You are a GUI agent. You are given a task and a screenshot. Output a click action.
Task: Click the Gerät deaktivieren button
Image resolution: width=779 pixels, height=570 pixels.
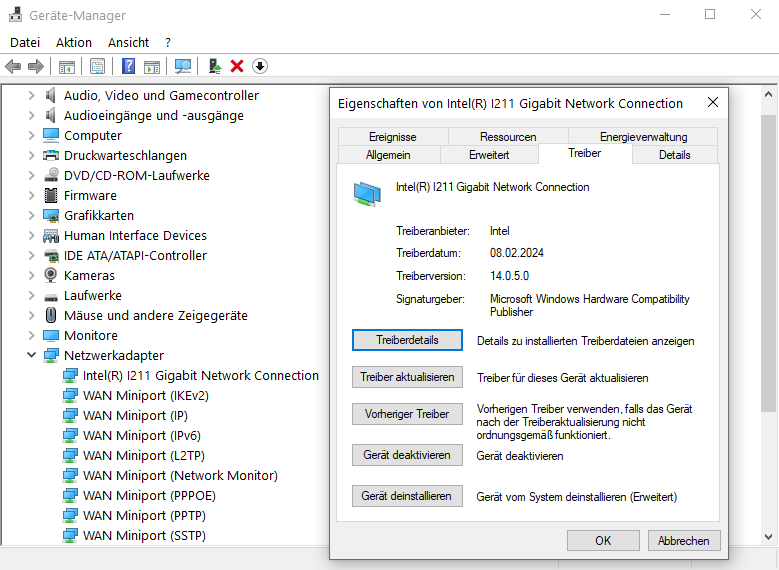tap(407, 455)
